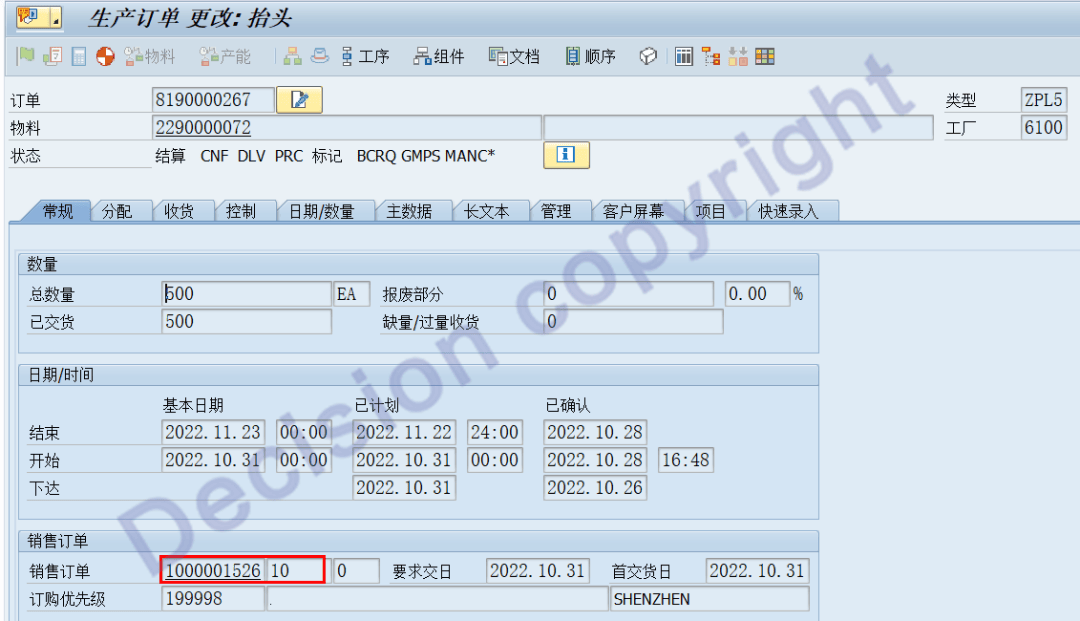The width and height of the screenshot is (1080, 621).
Task: Click the green flag release icon
Action: (x=26, y=57)
